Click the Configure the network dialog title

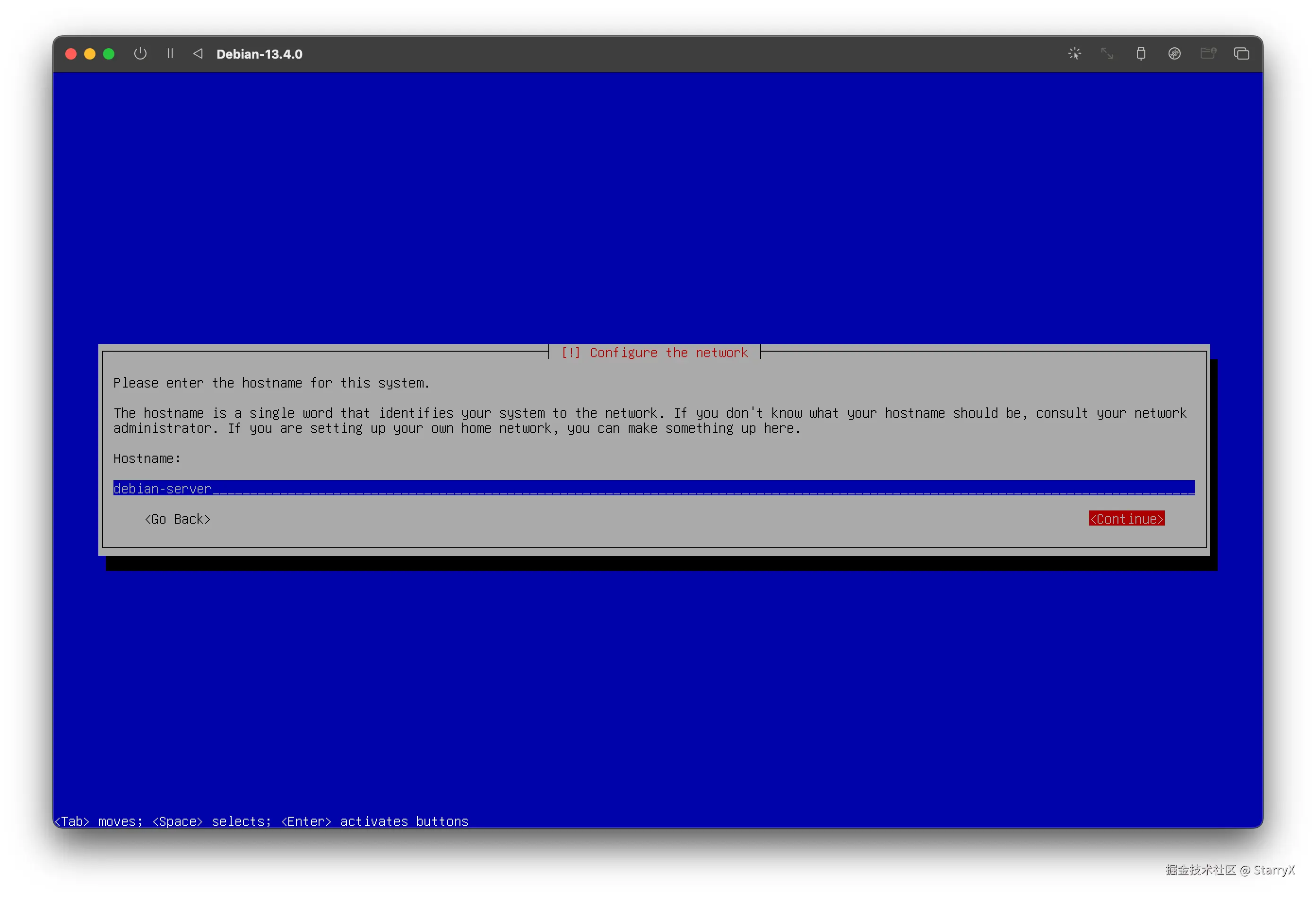tap(654, 353)
